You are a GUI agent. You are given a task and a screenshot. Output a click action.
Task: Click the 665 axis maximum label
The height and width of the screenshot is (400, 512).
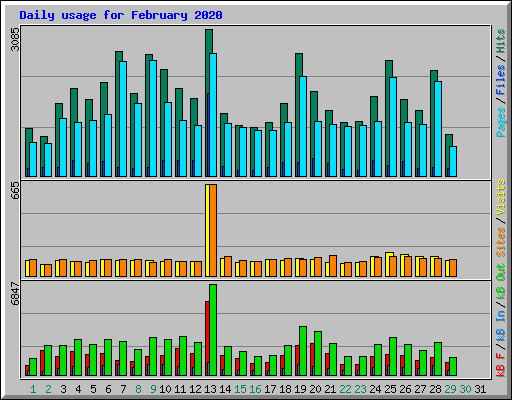(x=15, y=191)
